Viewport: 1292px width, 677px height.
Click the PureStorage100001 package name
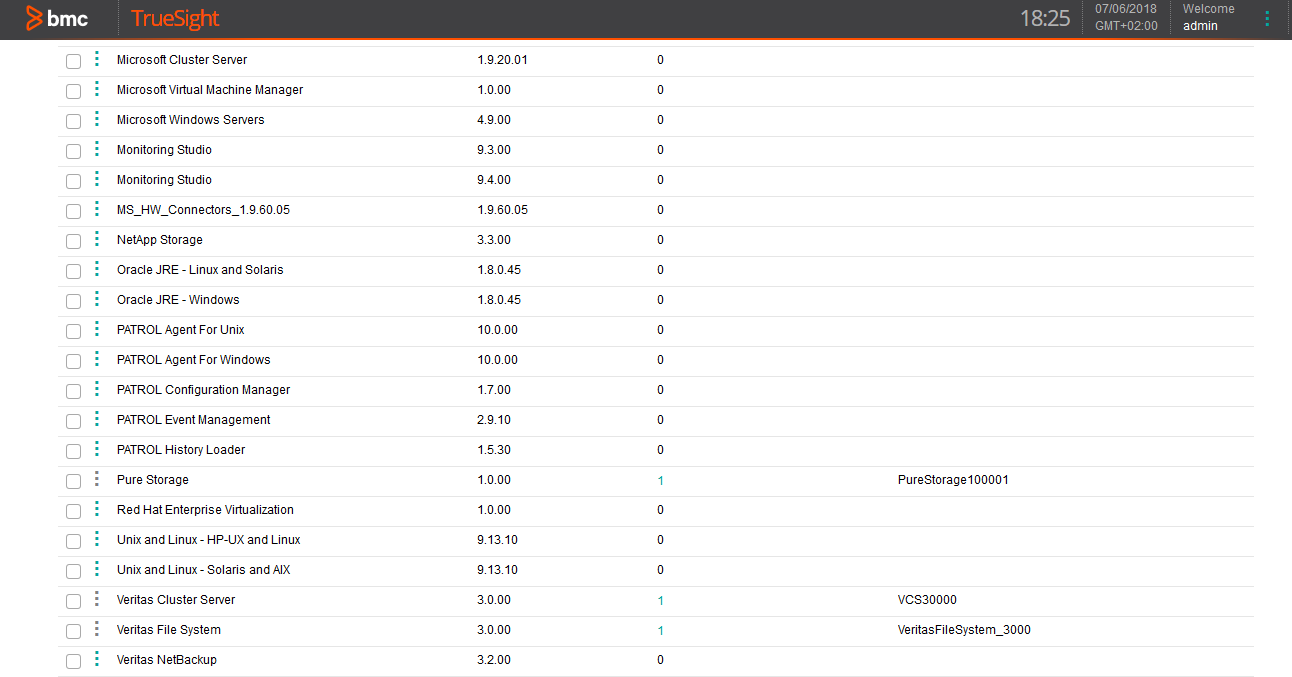point(953,480)
